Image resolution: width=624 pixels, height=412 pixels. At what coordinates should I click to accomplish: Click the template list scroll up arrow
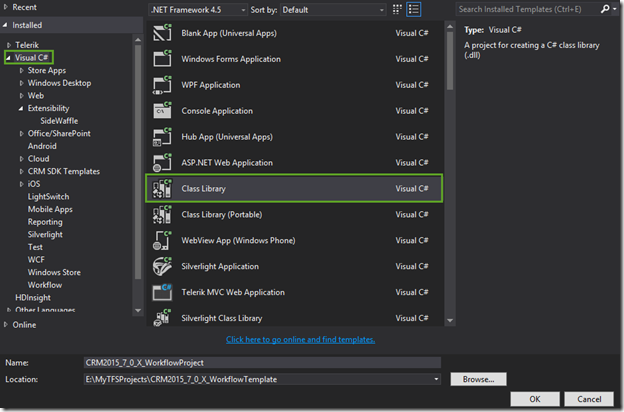[x=450, y=27]
